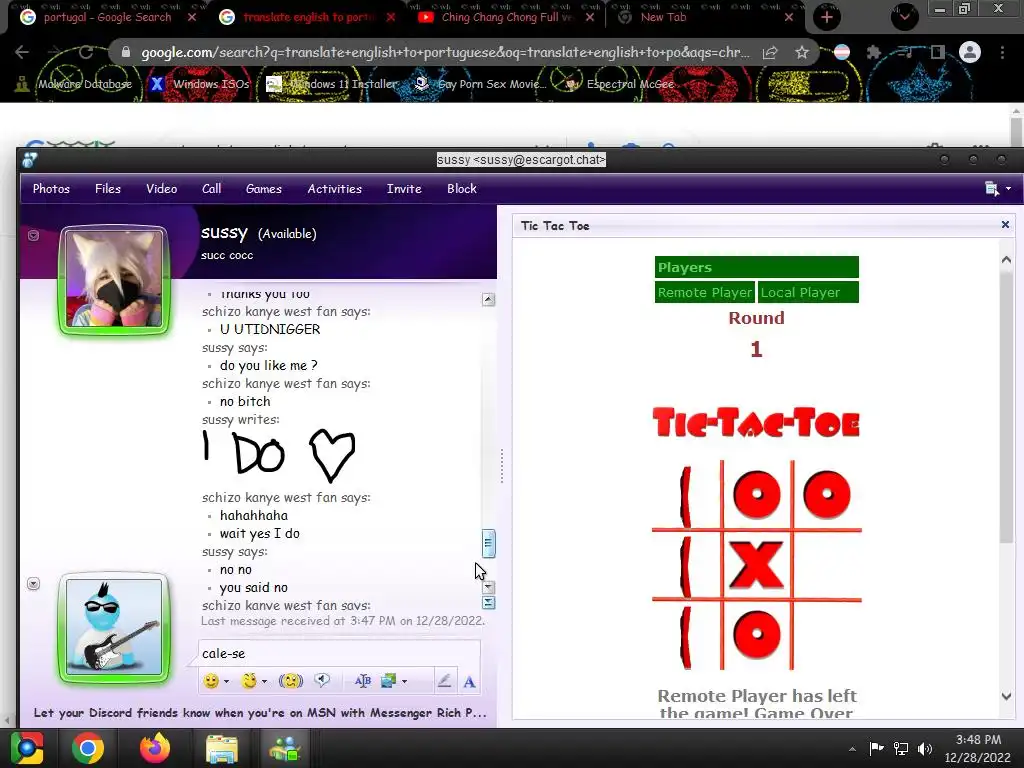Collapse sussy's display picture with the arrow toggle

coord(33,235)
